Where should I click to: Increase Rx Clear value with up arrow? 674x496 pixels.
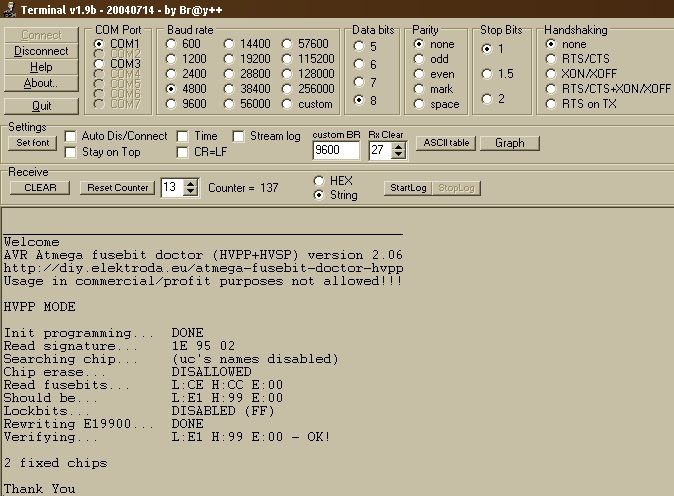[x=399, y=146]
